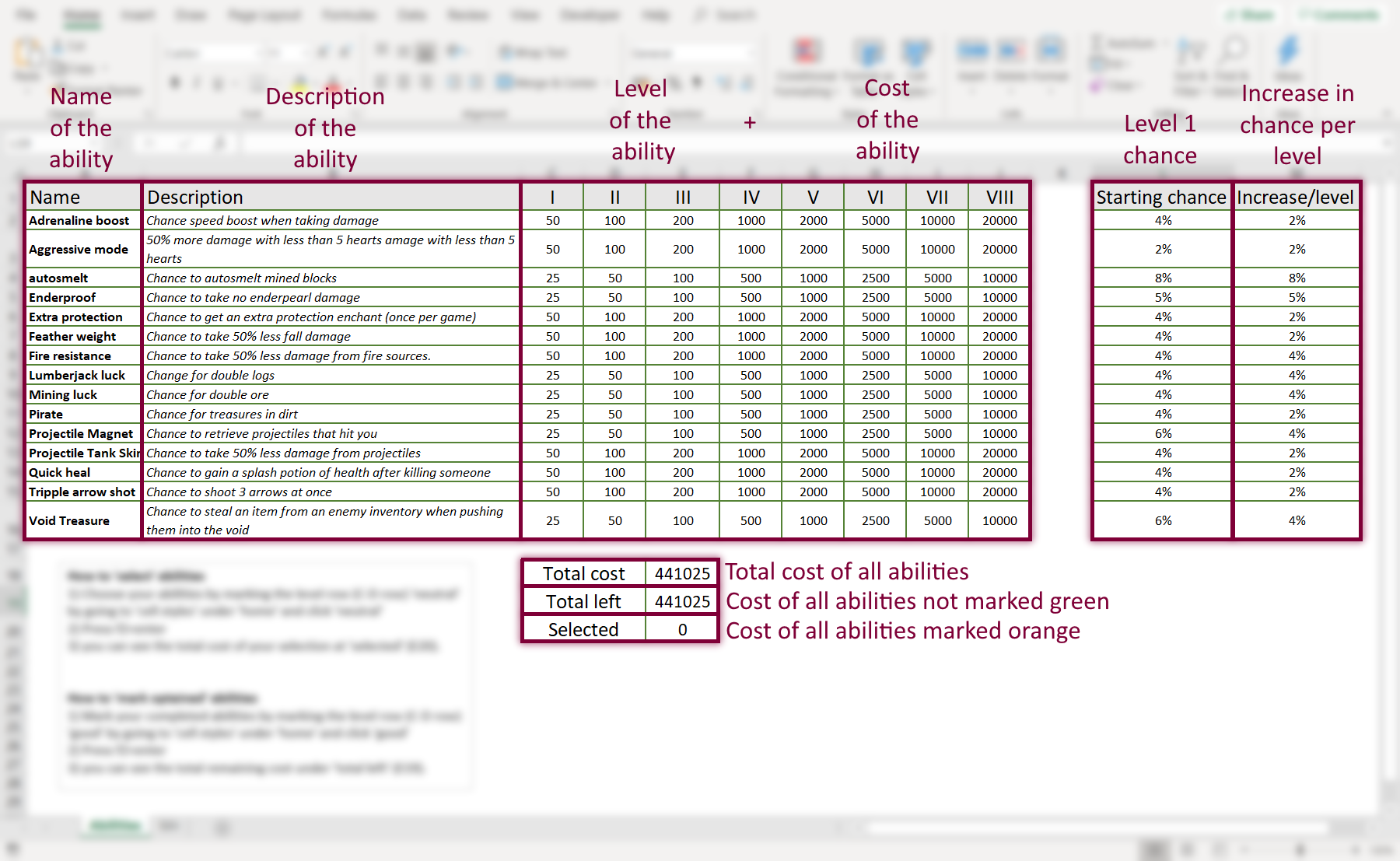Select 'Chance for double ore' description
This screenshot has width=1400, height=861.
pos(331,395)
